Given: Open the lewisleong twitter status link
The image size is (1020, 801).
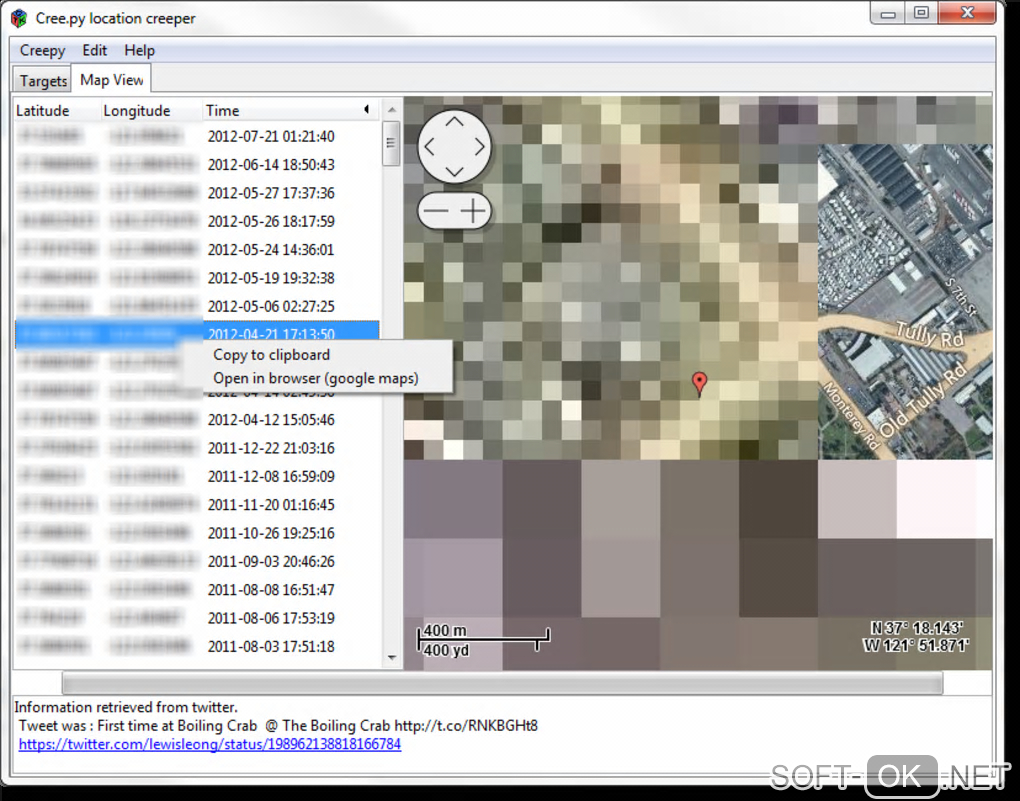Looking at the screenshot, I should tap(209, 744).
